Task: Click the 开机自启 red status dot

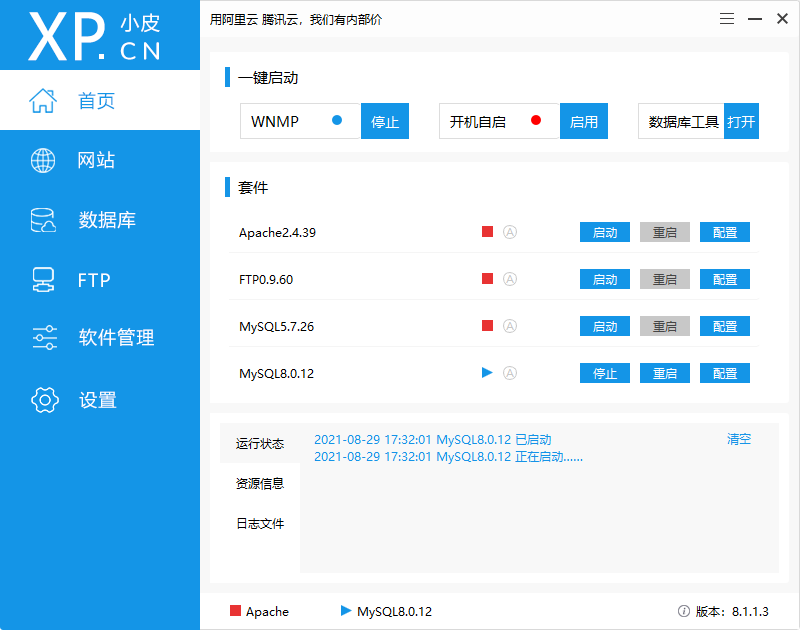Action: [536, 120]
